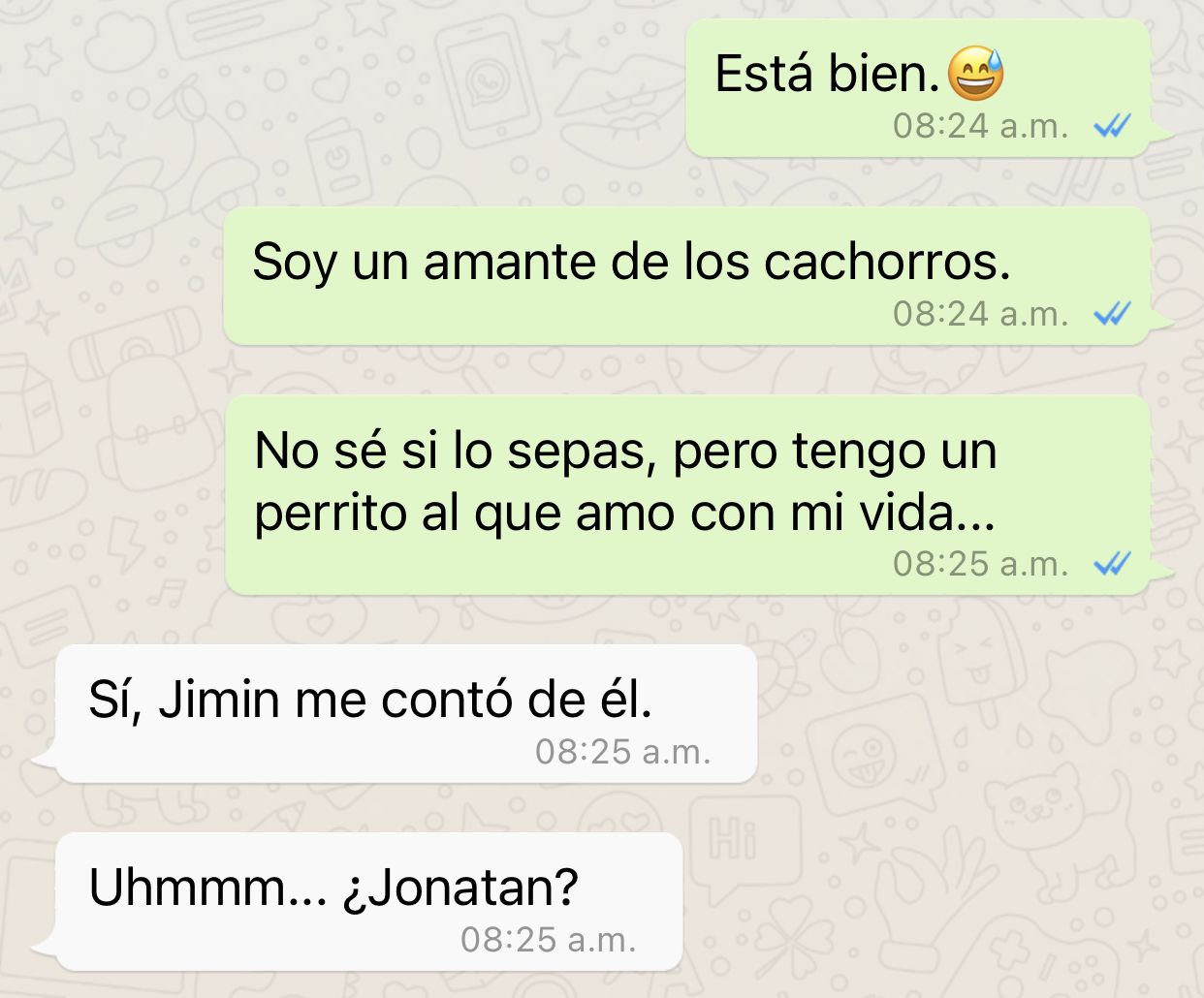1204x998 pixels.
Task: Select the 'Soy un amante de los cachorros.' message
Action: 687,276
